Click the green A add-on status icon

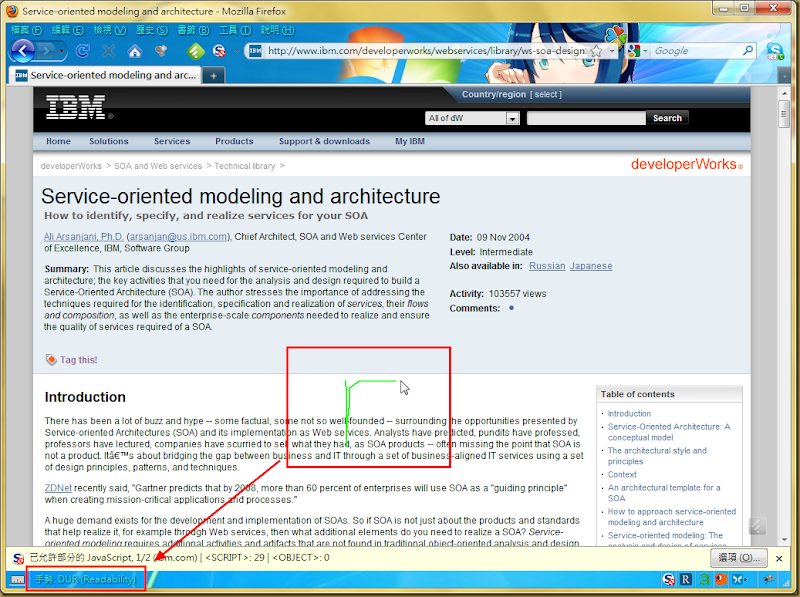coord(704,579)
